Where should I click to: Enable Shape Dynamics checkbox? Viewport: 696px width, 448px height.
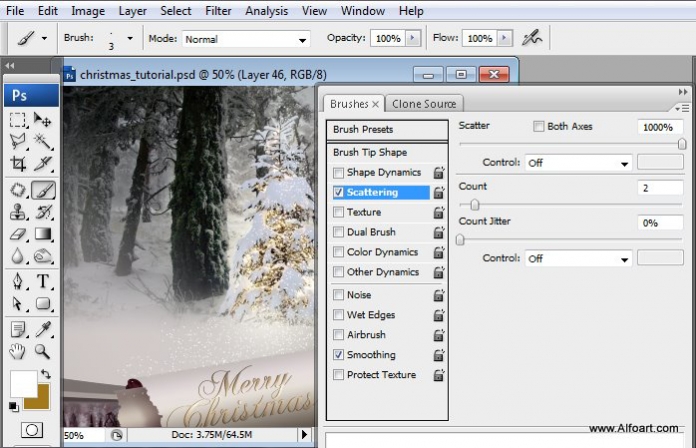coord(338,172)
